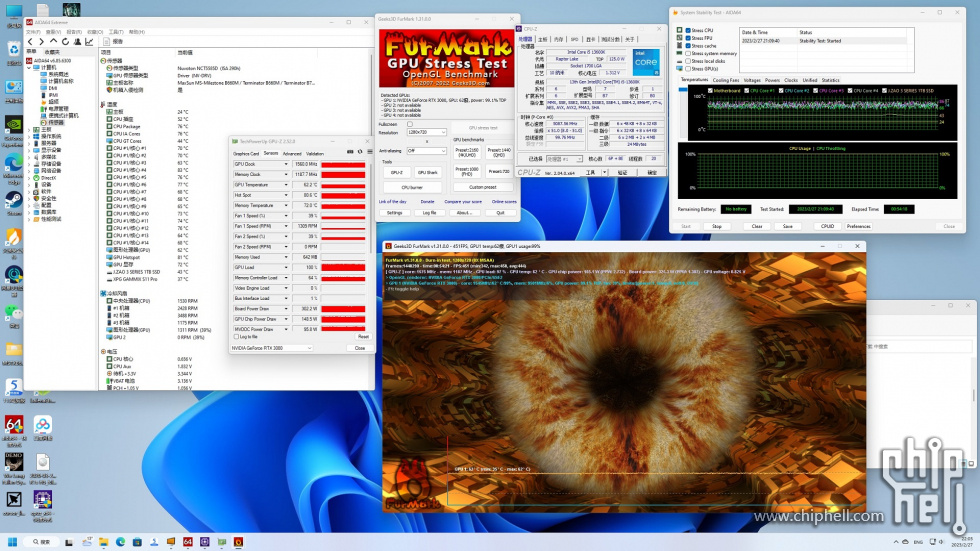Open the user icon in AIDA64 toolbar
The height and width of the screenshot is (551, 980).
pos(78,42)
